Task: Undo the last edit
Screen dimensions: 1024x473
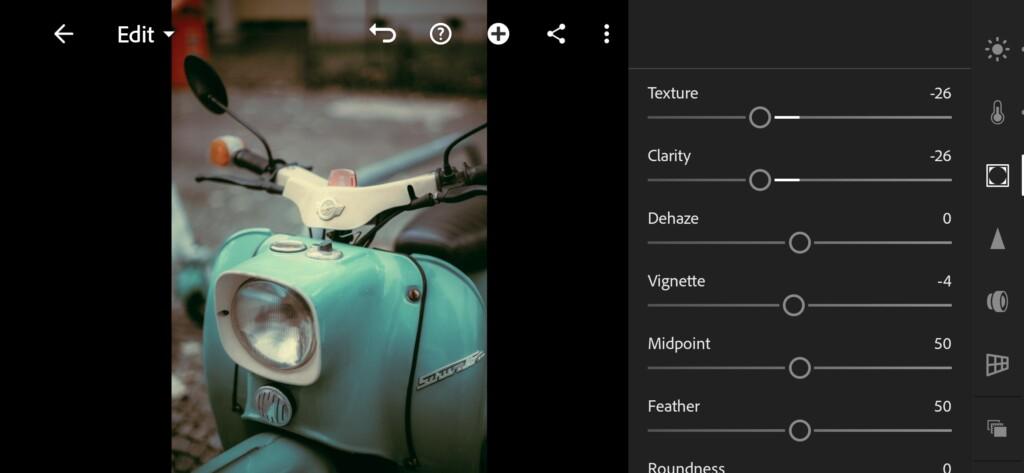Action: coord(383,34)
